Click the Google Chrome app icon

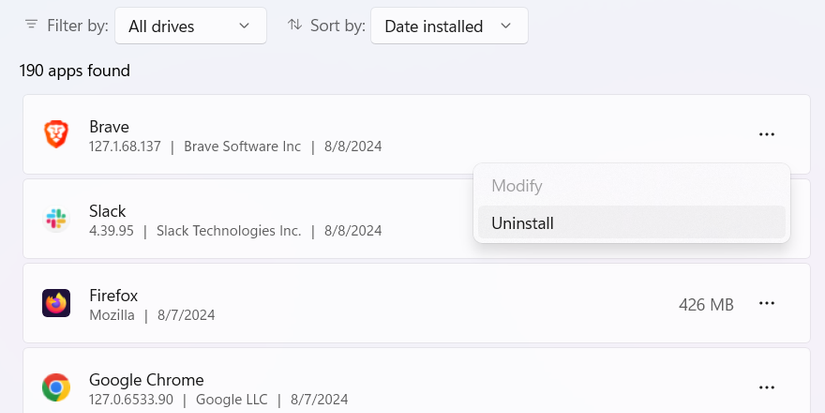coord(56,387)
